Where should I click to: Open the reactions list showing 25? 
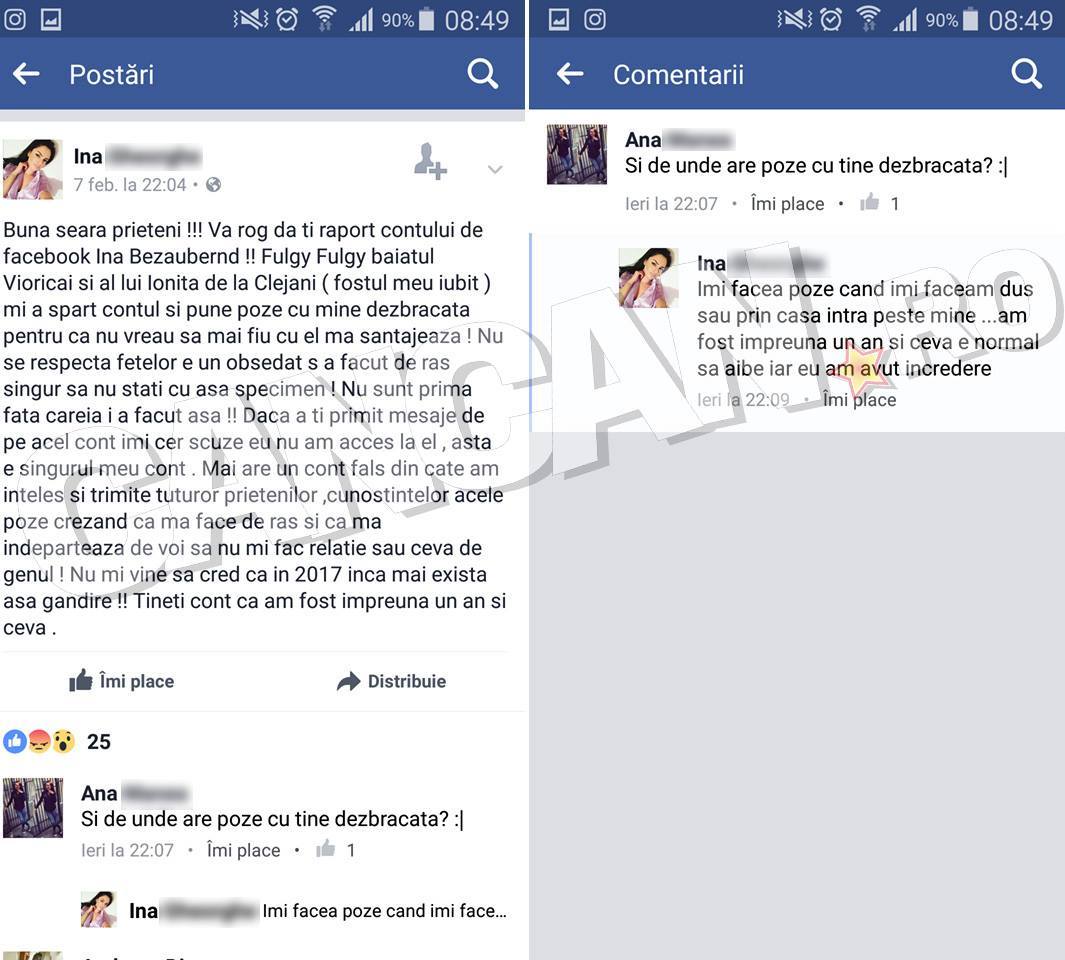[x=57, y=741]
